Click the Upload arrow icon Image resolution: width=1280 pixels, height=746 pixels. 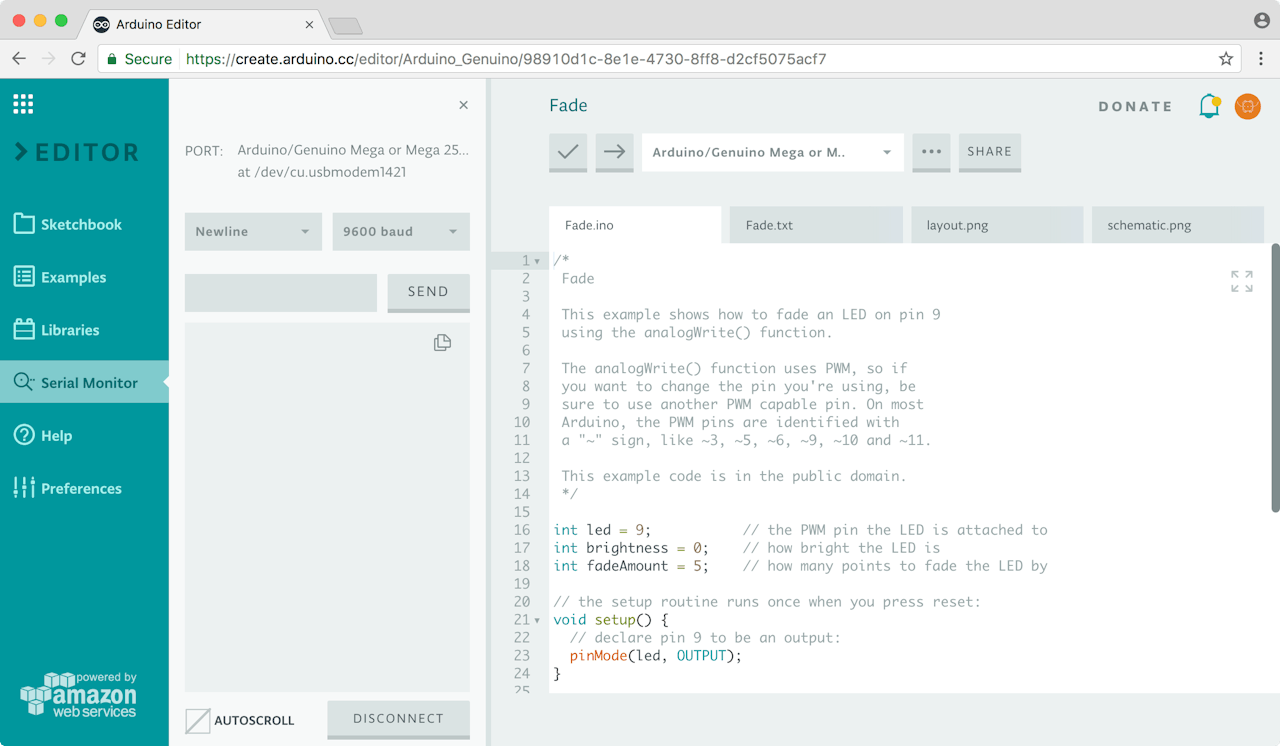[614, 152]
